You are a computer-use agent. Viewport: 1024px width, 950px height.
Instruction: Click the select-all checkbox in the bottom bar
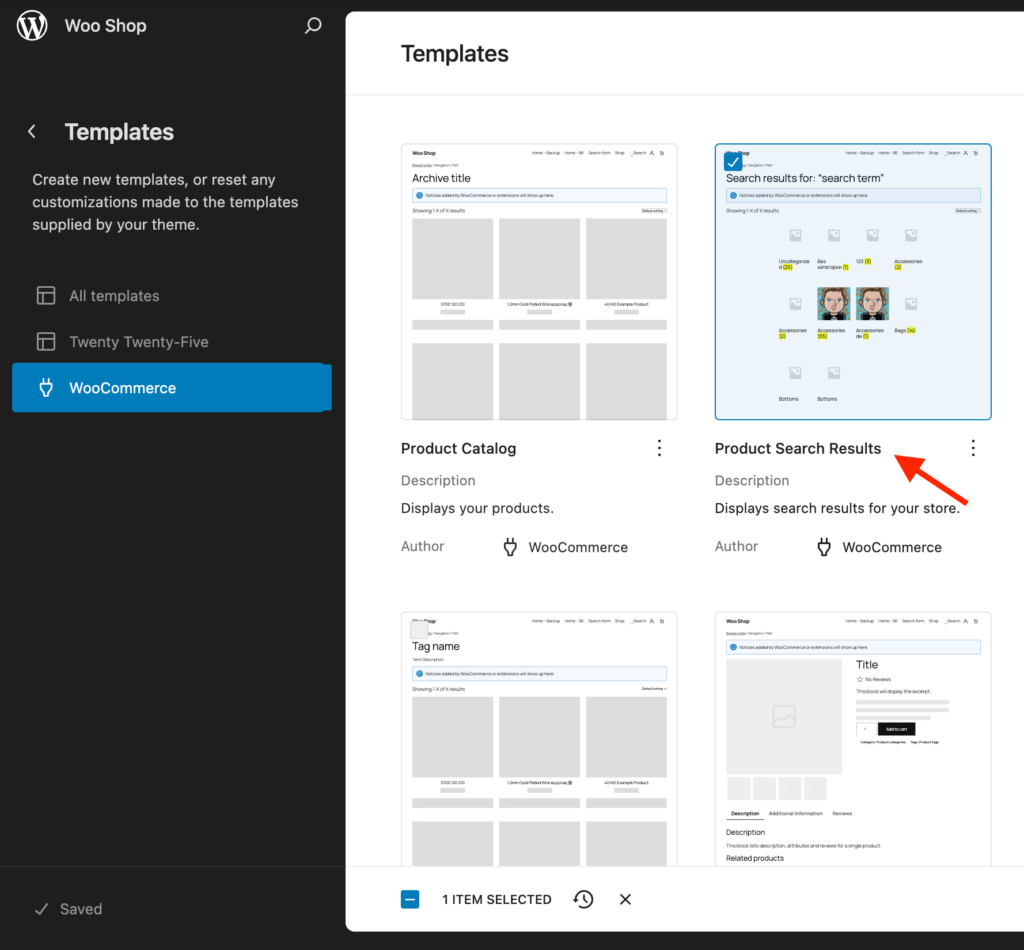coord(410,899)
